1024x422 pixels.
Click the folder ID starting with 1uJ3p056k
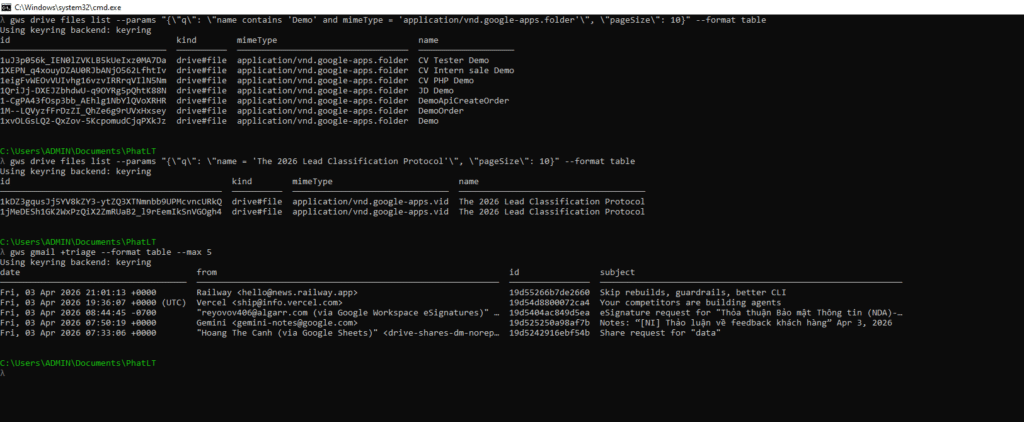point(83,60)
